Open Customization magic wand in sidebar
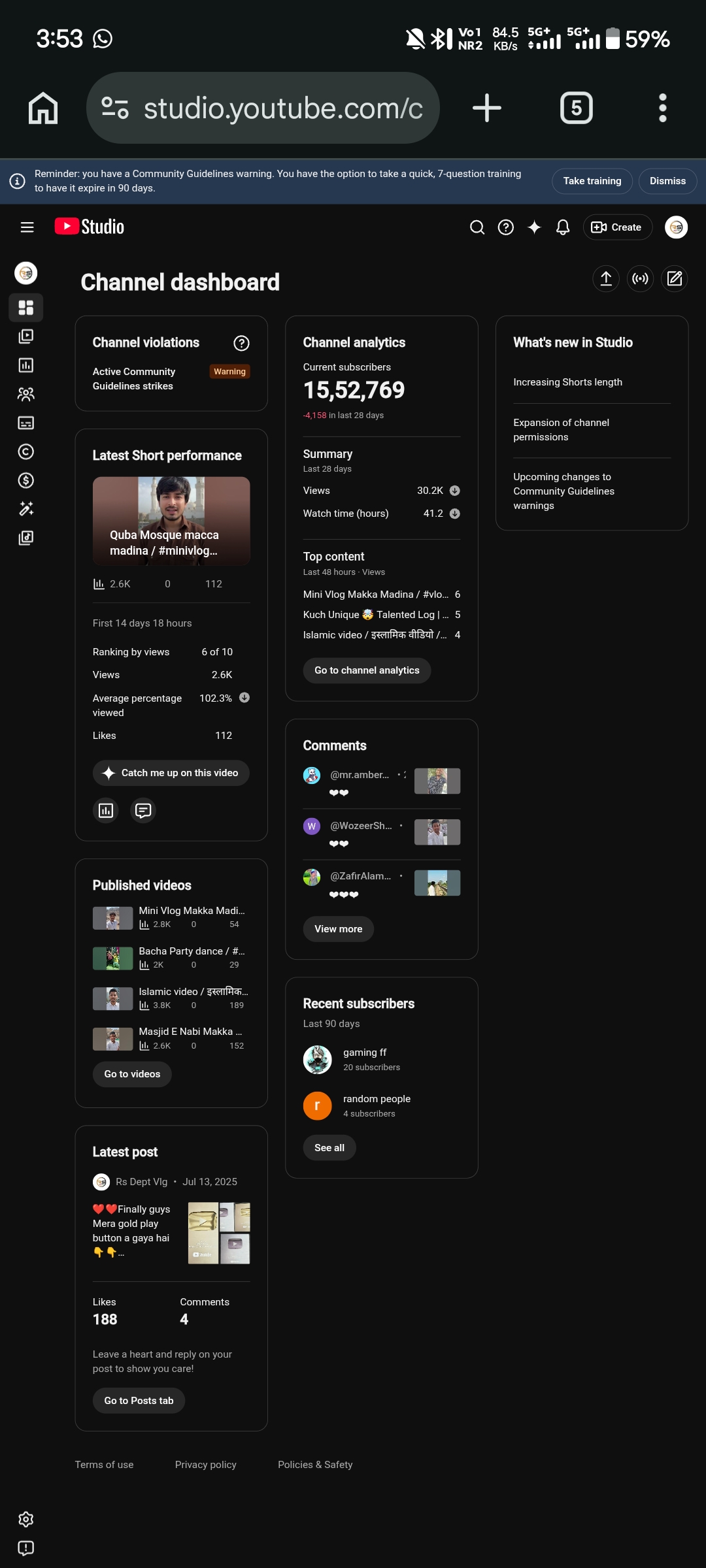The height and width of the screenshot is (1568, 706). (26, 509)
